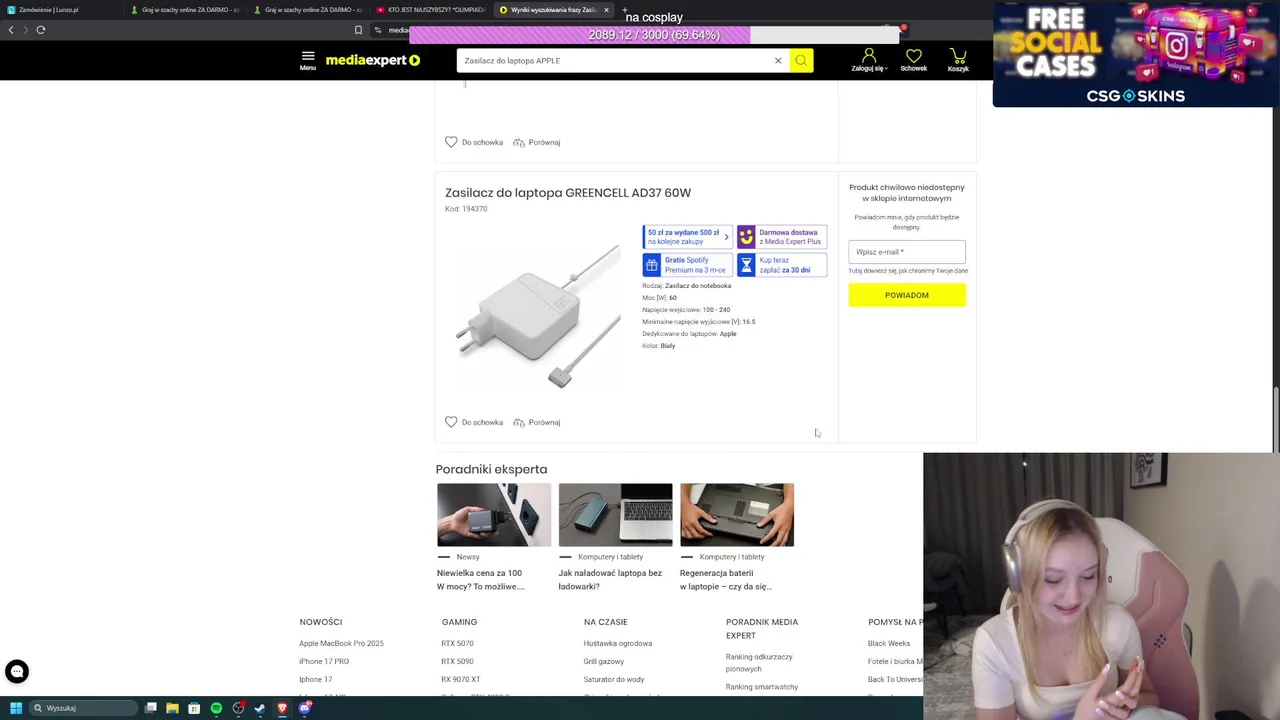Switch to the KTO JEST NAJSZYBSZY YouTube tab
Screen dimensions: 1280x720
click(432, 10)
